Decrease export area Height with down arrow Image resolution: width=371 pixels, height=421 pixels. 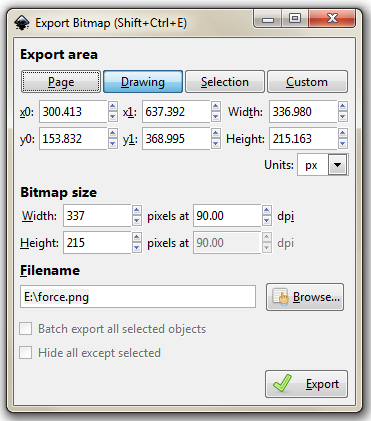pos(343,144)
